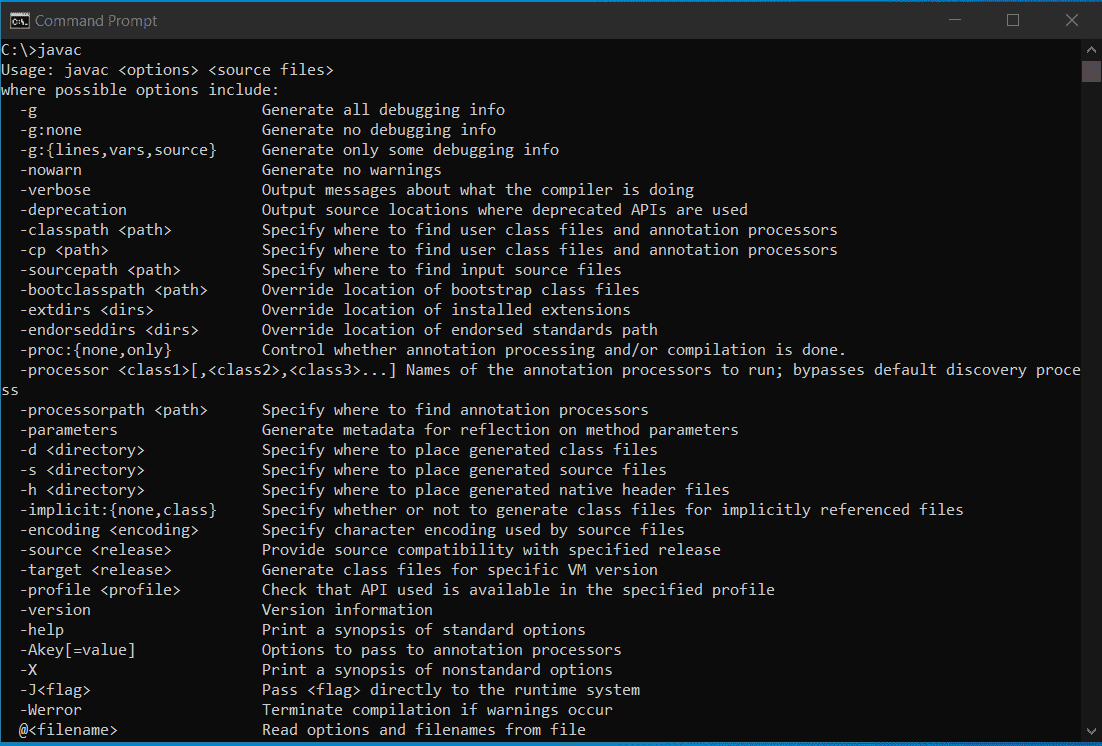The image size is (1102, 746).
Task: Click the -Werror option line
Action: [x=51, y=709]
